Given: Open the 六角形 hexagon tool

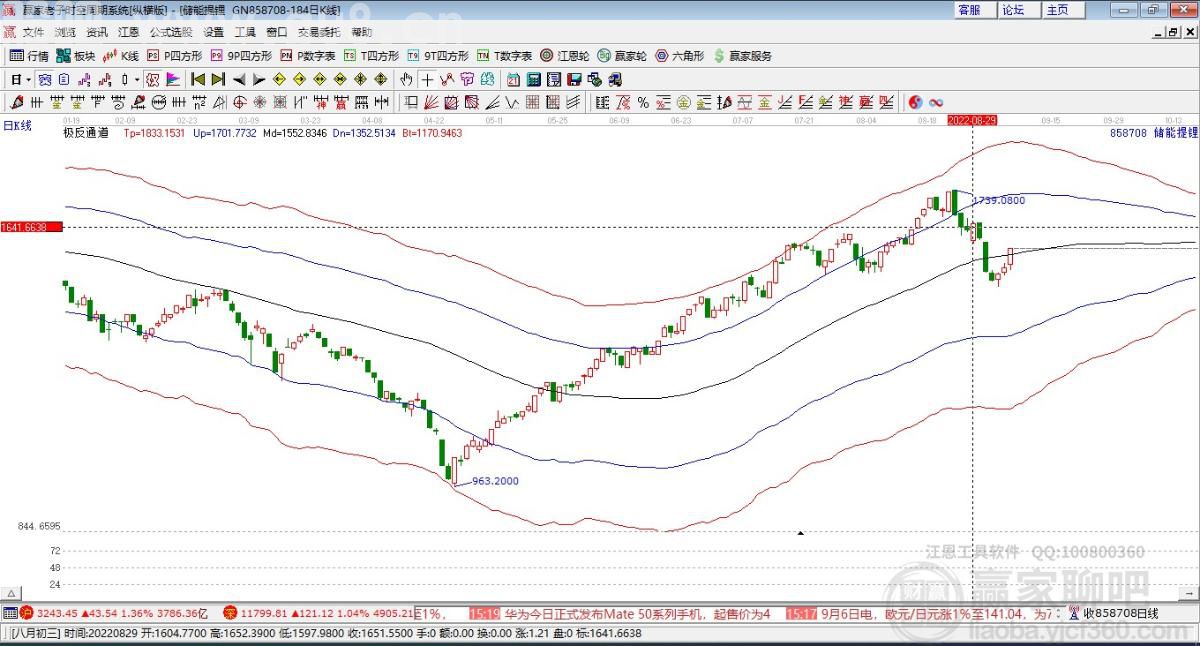Looking at the screenshot, I should [680, 56].
